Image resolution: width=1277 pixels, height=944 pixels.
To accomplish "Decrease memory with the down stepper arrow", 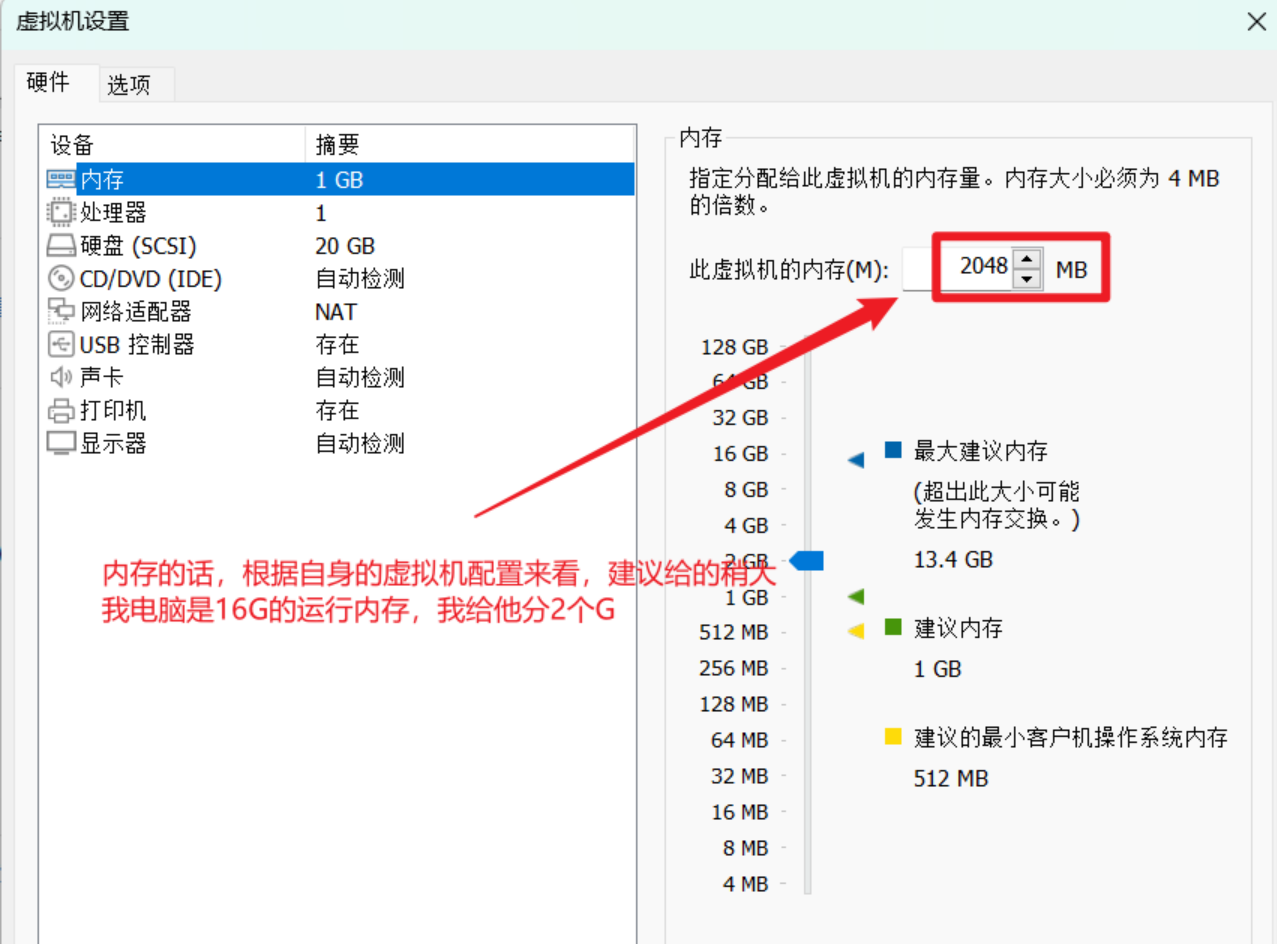I will [x=1027, y=278].
